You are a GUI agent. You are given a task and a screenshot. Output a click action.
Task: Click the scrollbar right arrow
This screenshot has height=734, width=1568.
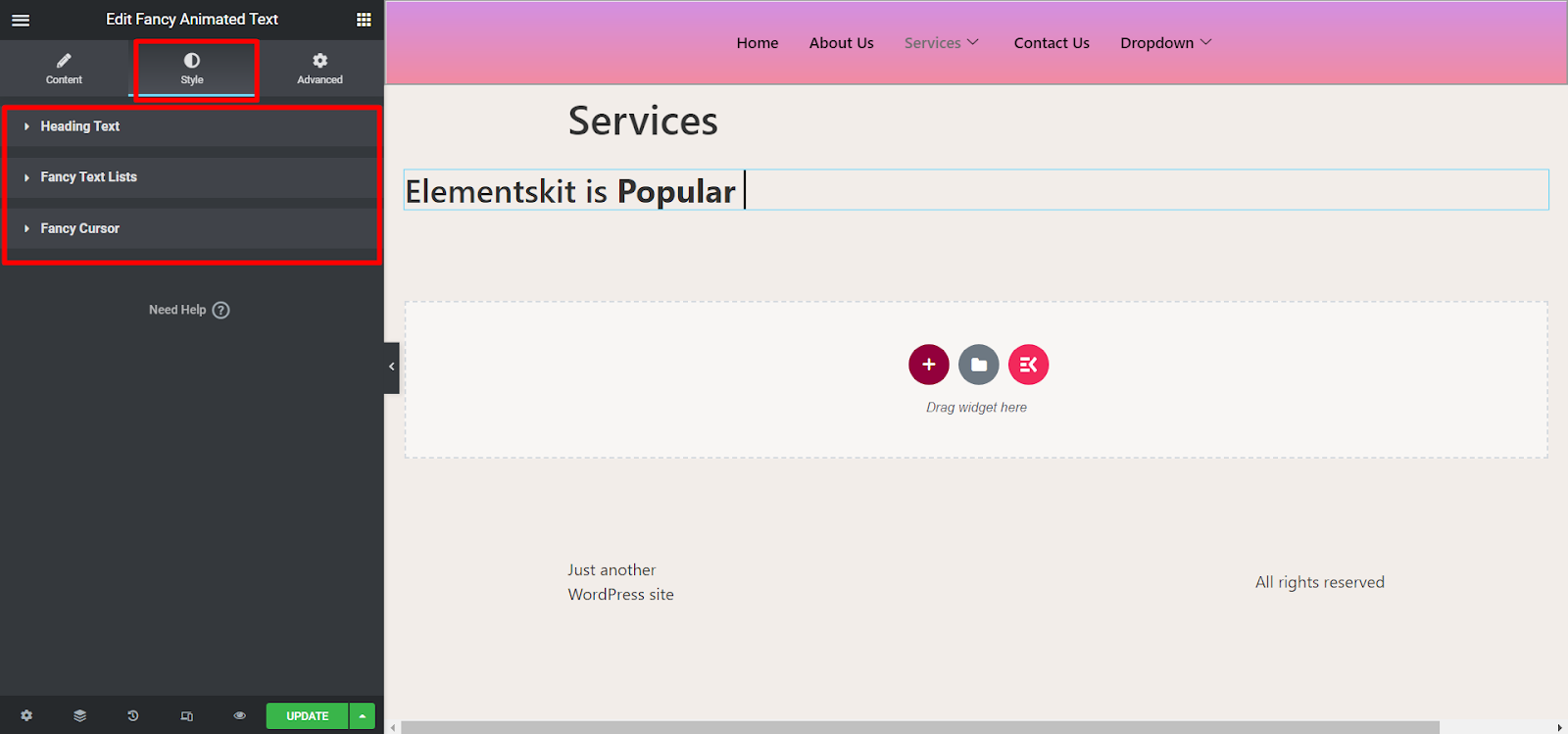point(1560,727)
